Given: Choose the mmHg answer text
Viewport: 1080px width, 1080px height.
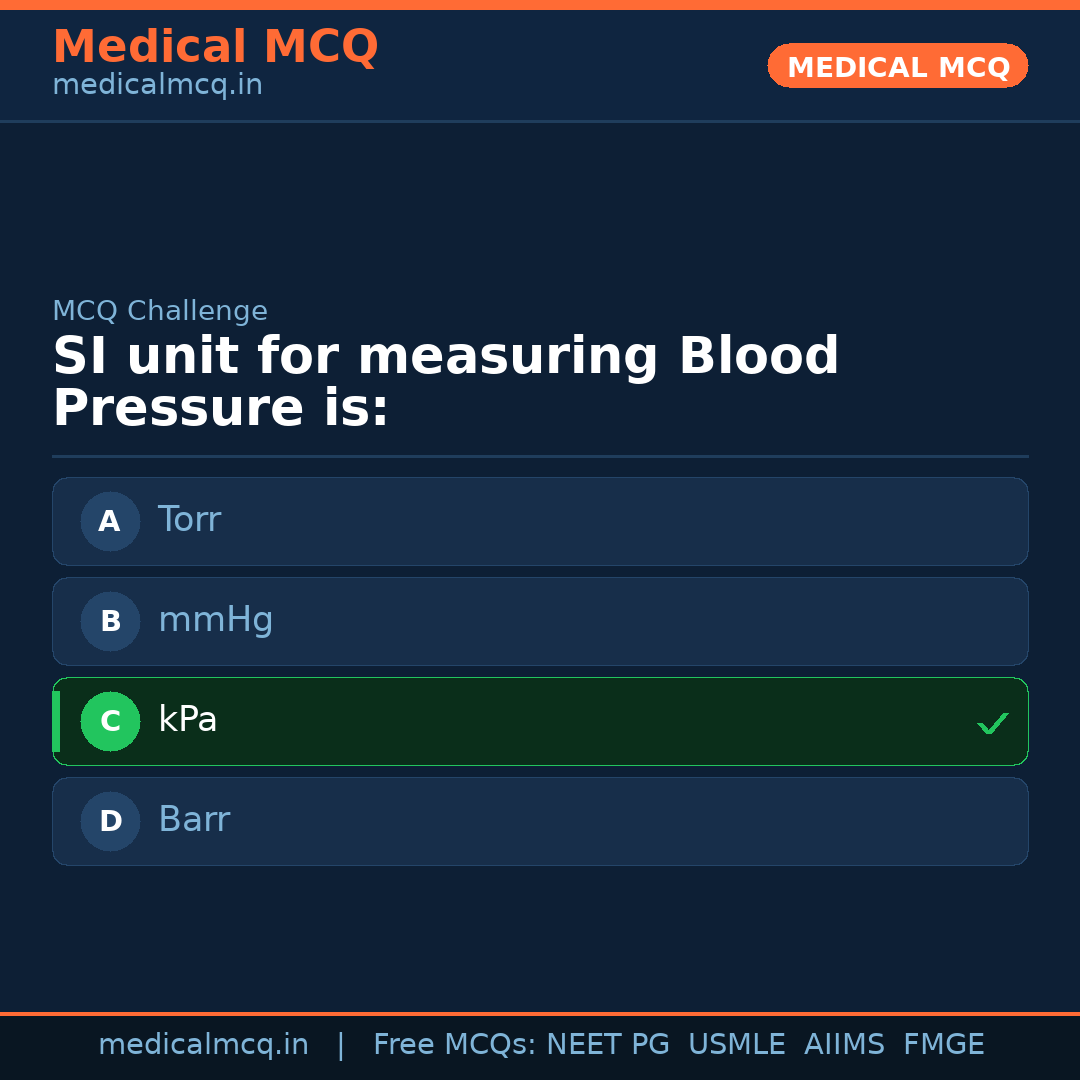Looking at the screenshot, I should [215, 620].
